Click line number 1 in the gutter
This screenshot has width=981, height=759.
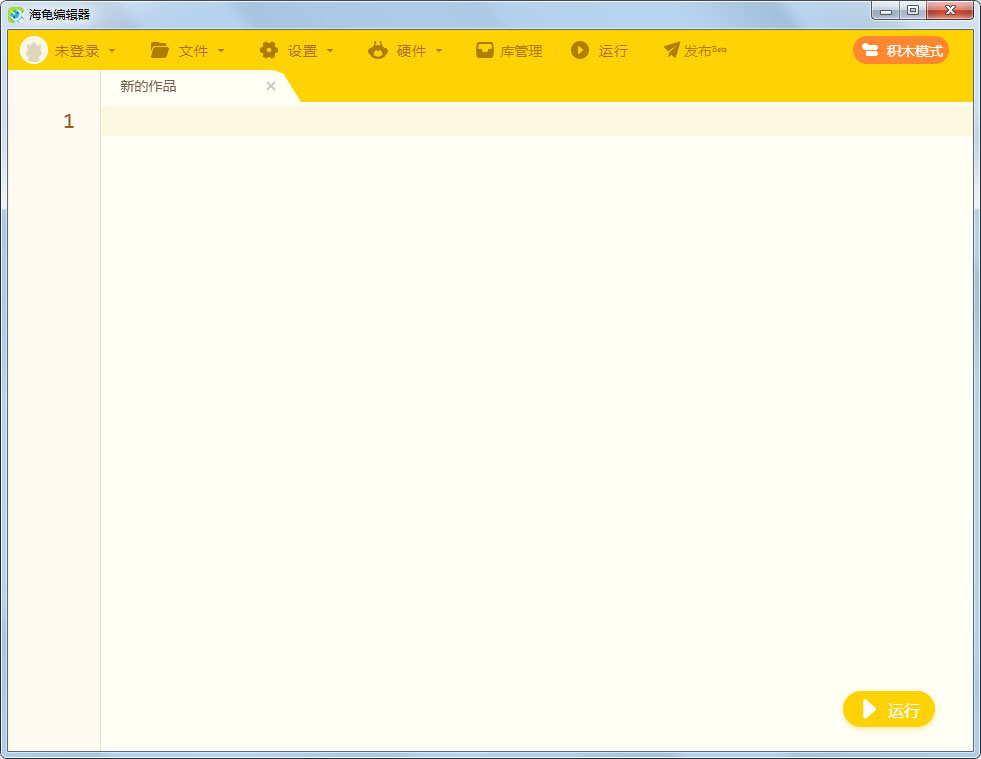68,120
